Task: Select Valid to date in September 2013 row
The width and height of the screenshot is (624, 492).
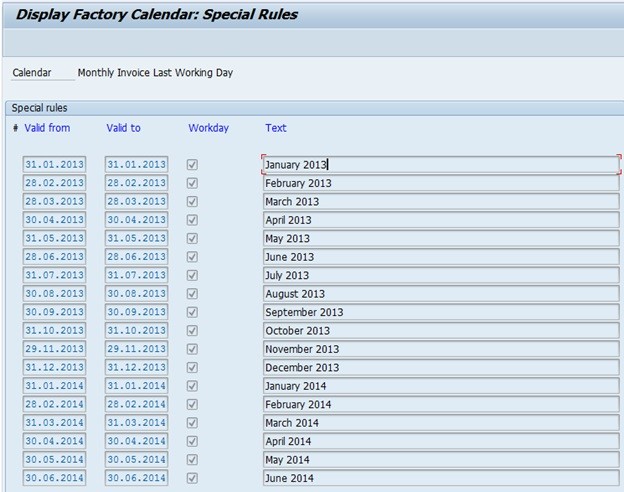Action: tap(136, 312)
